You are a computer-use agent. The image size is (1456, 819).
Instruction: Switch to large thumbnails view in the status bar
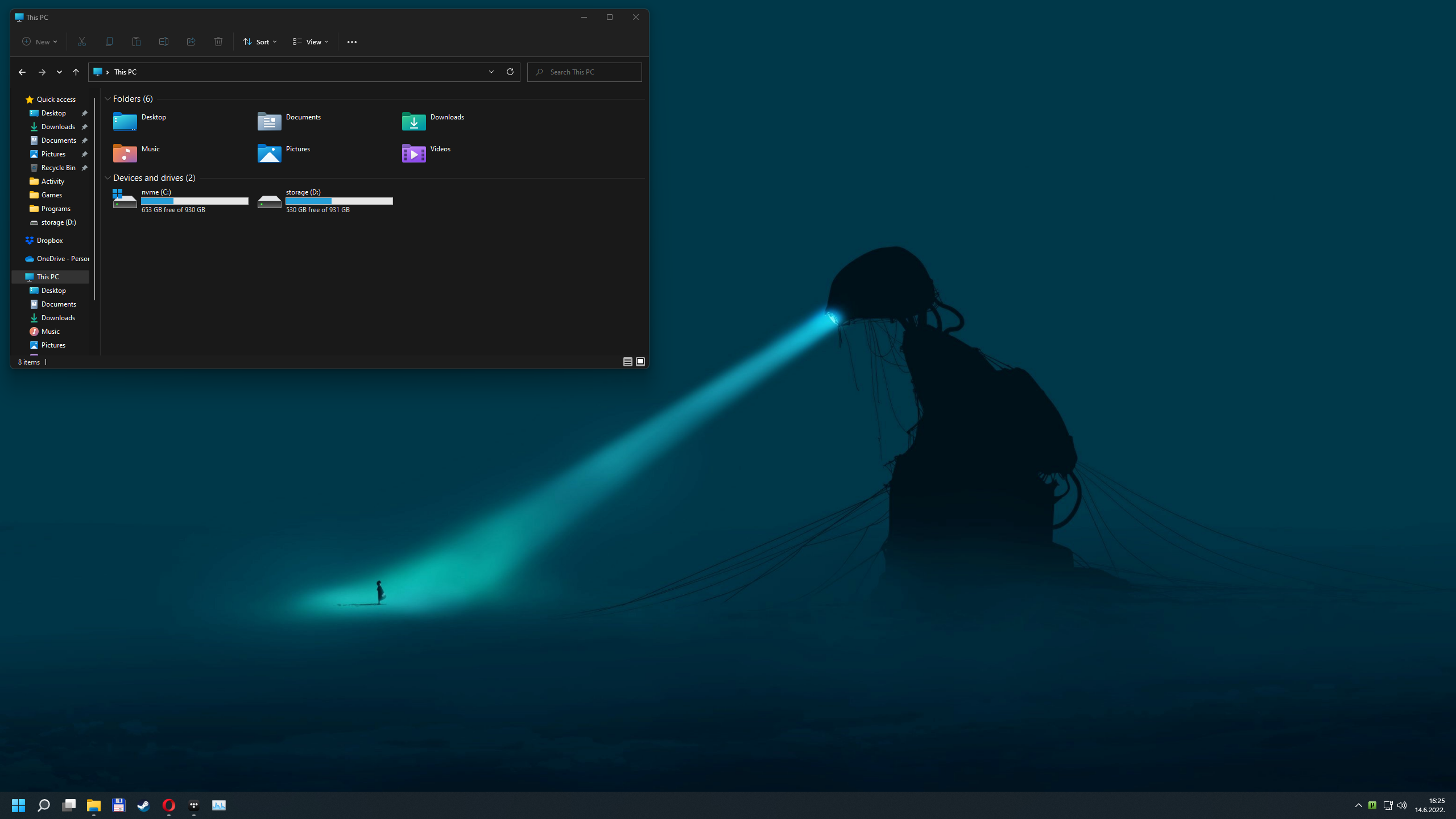(640, 362)
